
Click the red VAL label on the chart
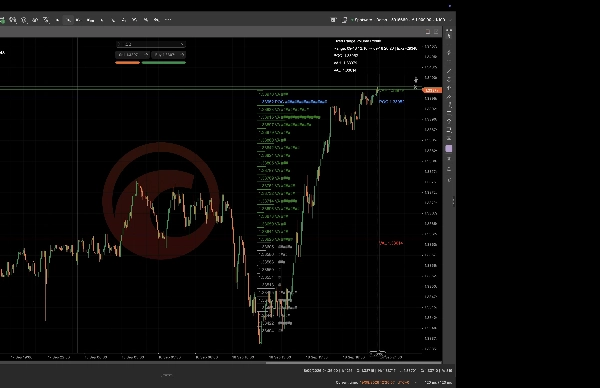[391, 243]
